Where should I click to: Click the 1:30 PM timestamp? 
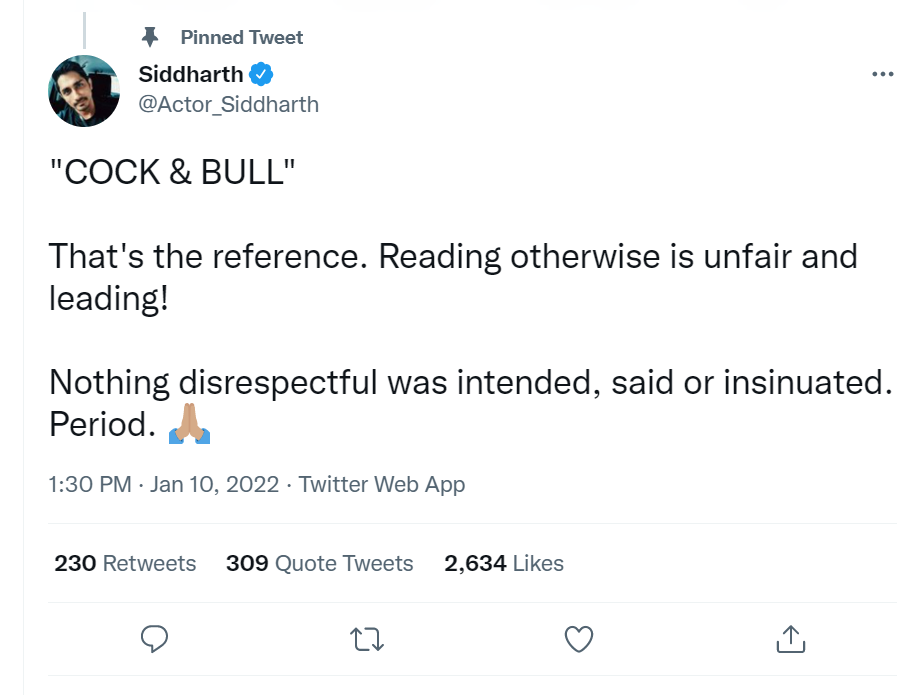[x=90, y=484]
